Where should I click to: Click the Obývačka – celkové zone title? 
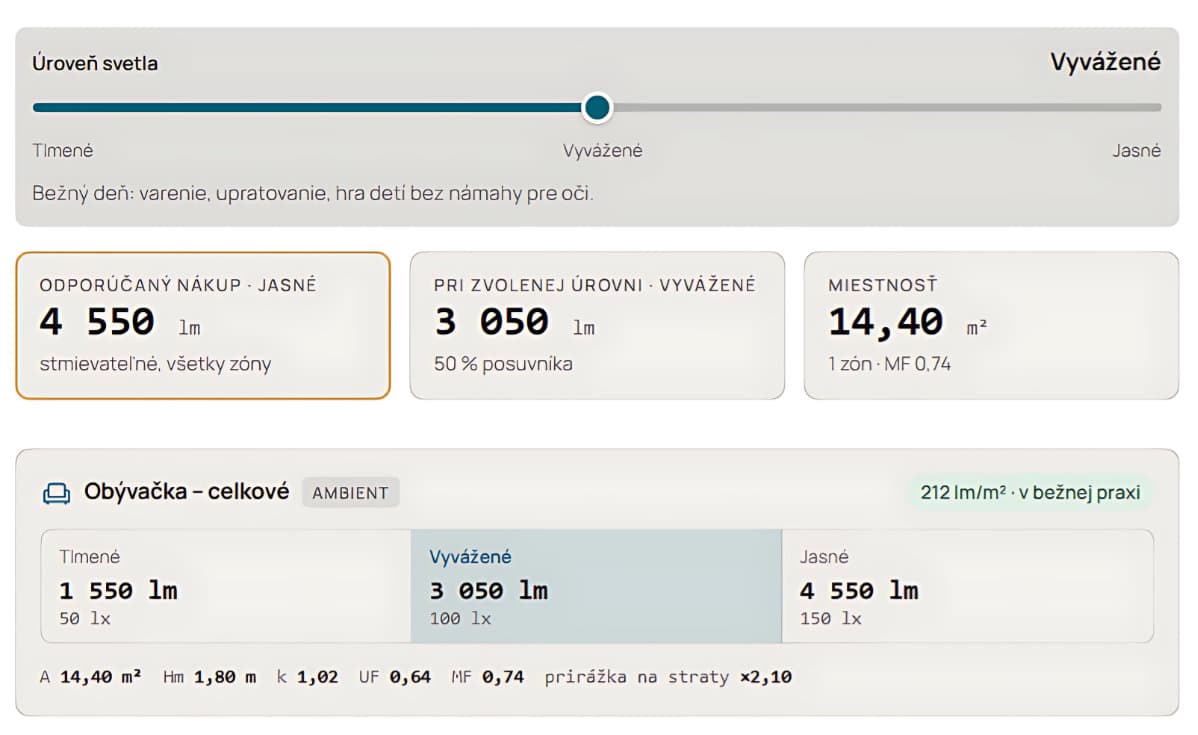point(186,491)
